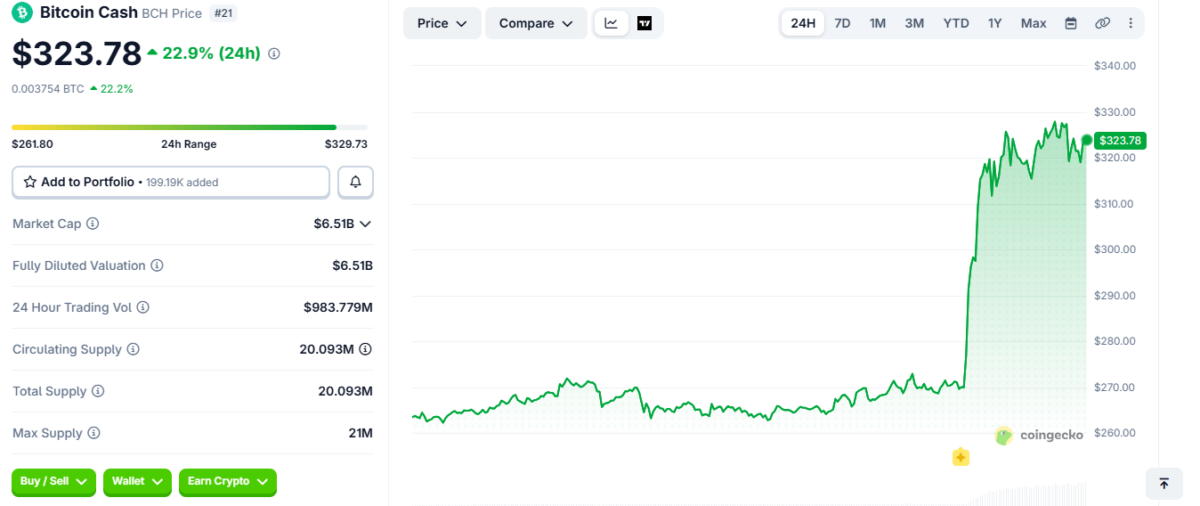Viewport: 1200px width, 506px height.
Task: Click star icon on Add to Portfolio
Action: tap(30, 182)
